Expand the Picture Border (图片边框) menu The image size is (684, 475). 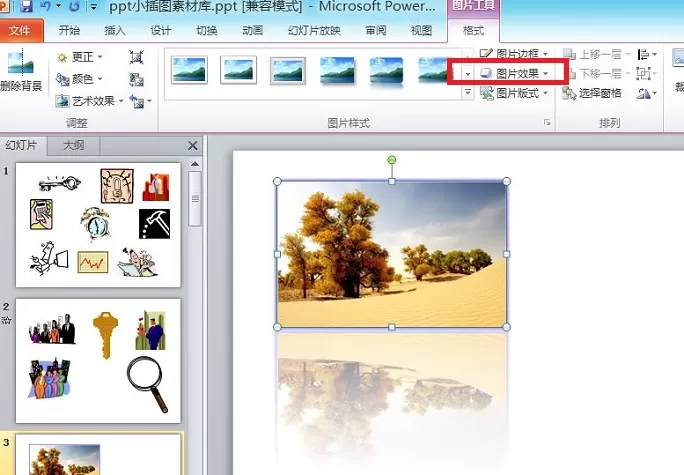point(514,54)
